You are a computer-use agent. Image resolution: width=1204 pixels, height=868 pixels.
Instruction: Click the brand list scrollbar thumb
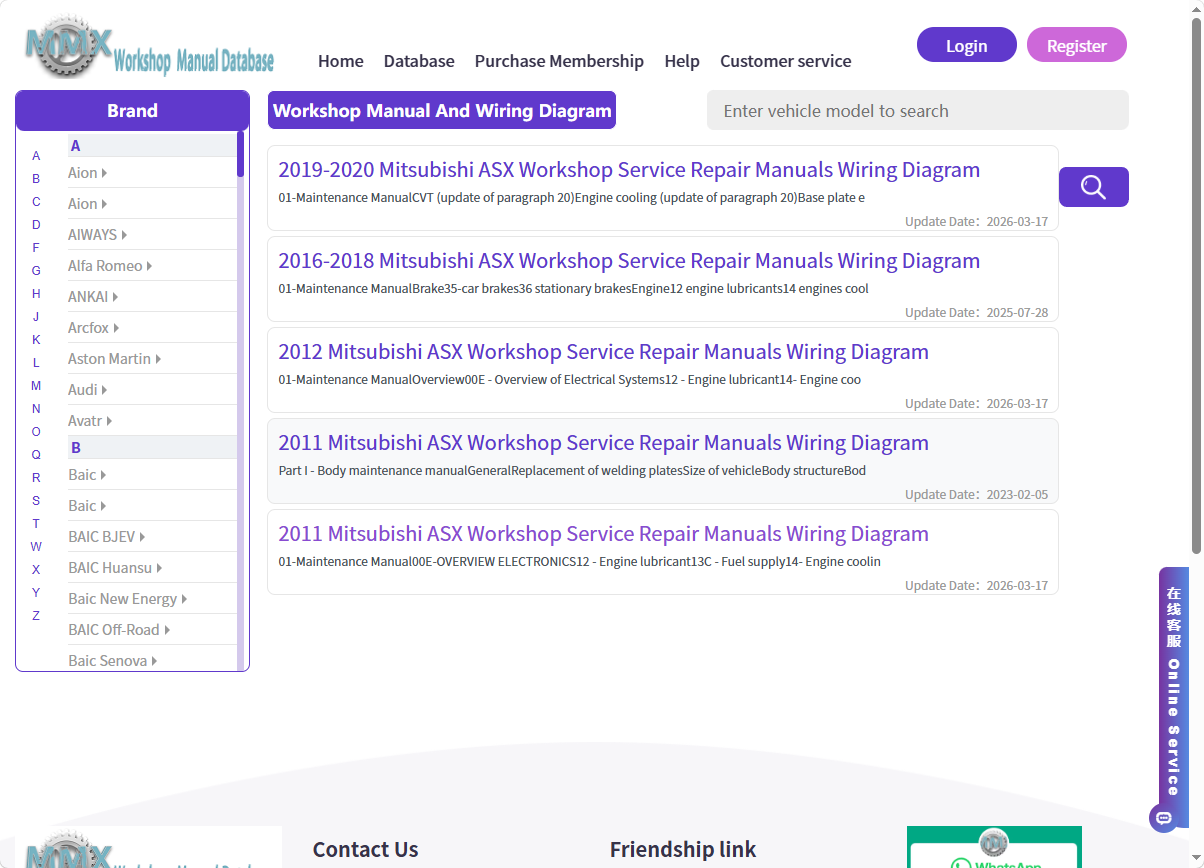240,154
